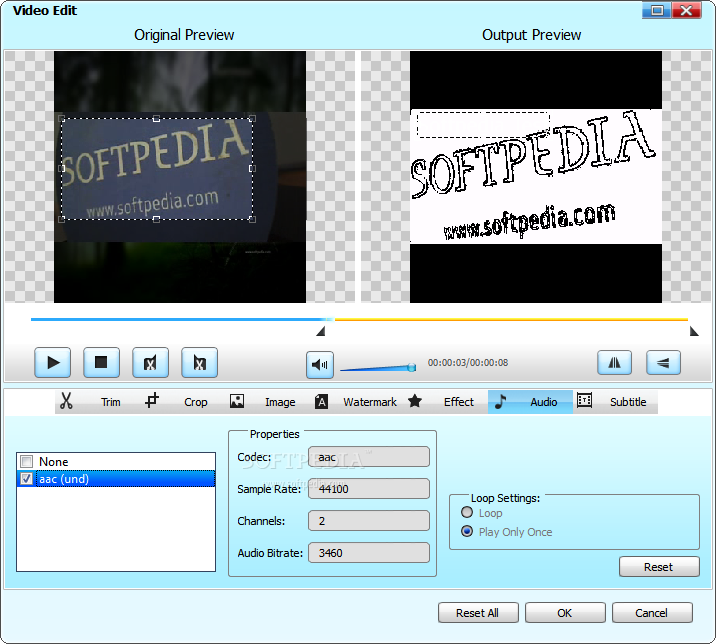Image resolution: width=716 pixels, height=644 pixels.
Task: Mute the audio with the speaker icon
Action: (x=320, y=364)
